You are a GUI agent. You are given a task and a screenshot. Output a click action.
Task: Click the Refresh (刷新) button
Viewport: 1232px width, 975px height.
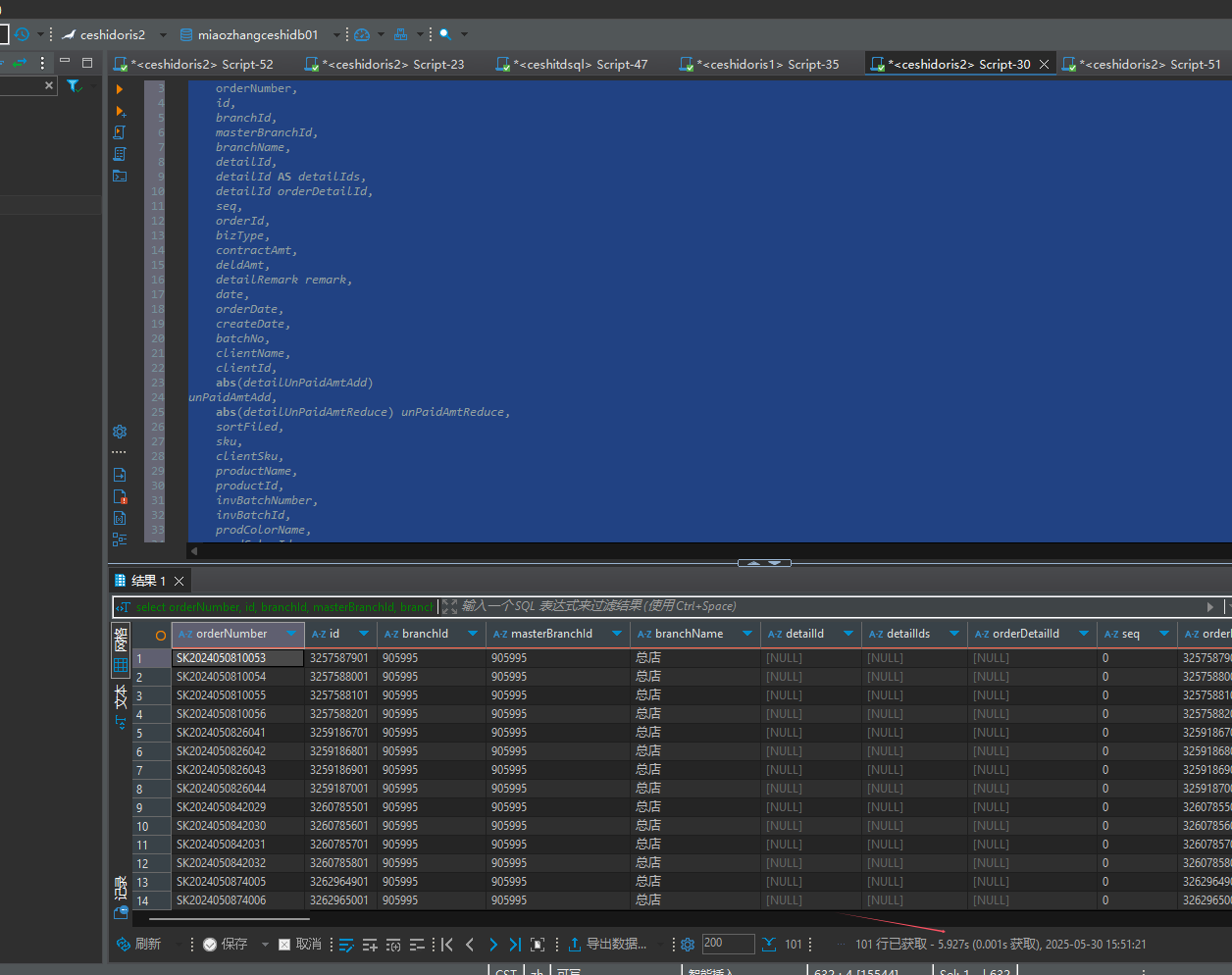(x=138, y=945)
